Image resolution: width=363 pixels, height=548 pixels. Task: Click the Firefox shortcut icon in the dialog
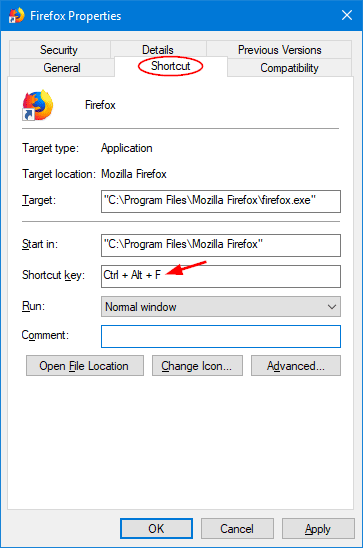tap(38, 105)
